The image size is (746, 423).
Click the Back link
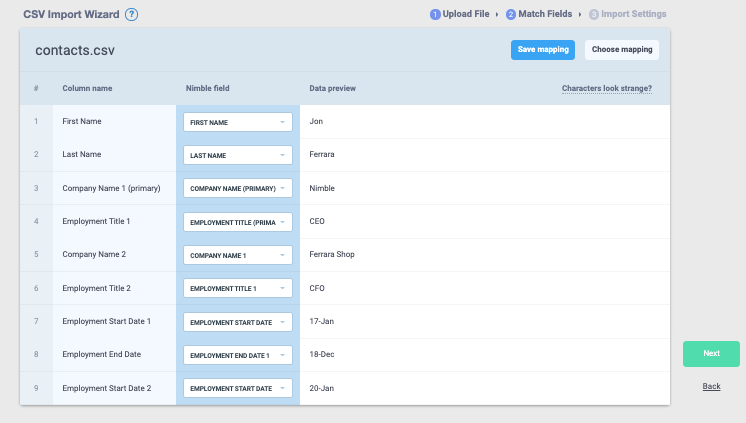click(711, 386)
